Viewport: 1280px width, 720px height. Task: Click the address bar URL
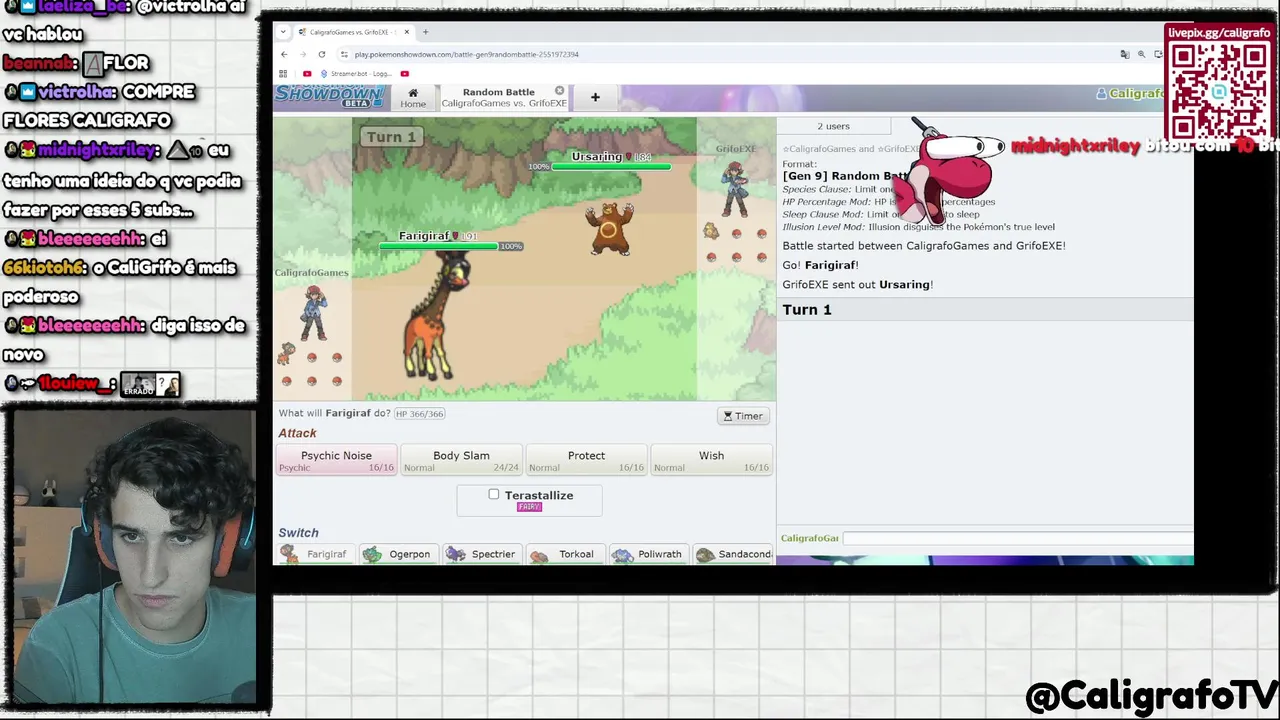click(466, 54)
